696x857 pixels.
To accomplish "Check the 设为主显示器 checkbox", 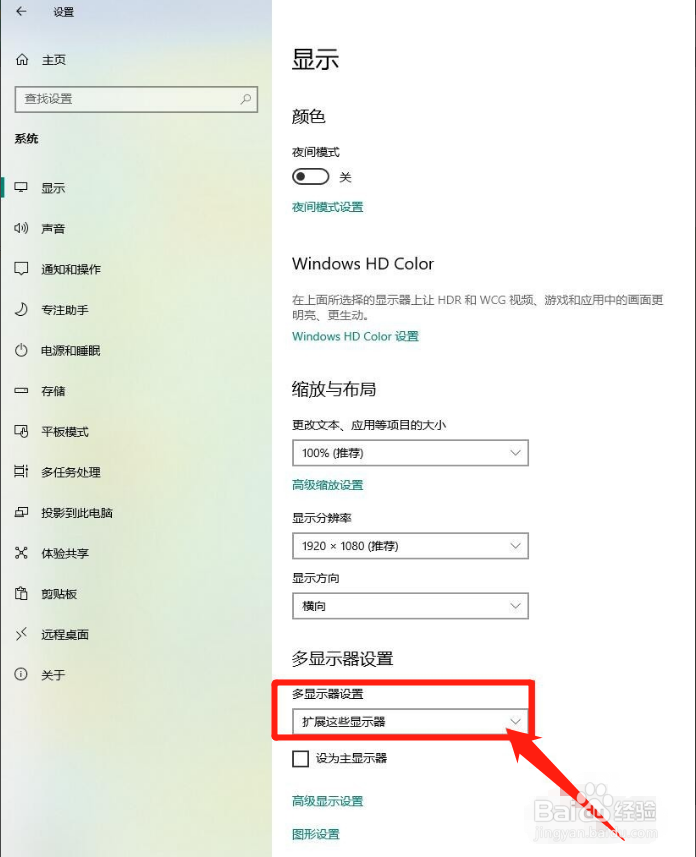I will (301, 758).
